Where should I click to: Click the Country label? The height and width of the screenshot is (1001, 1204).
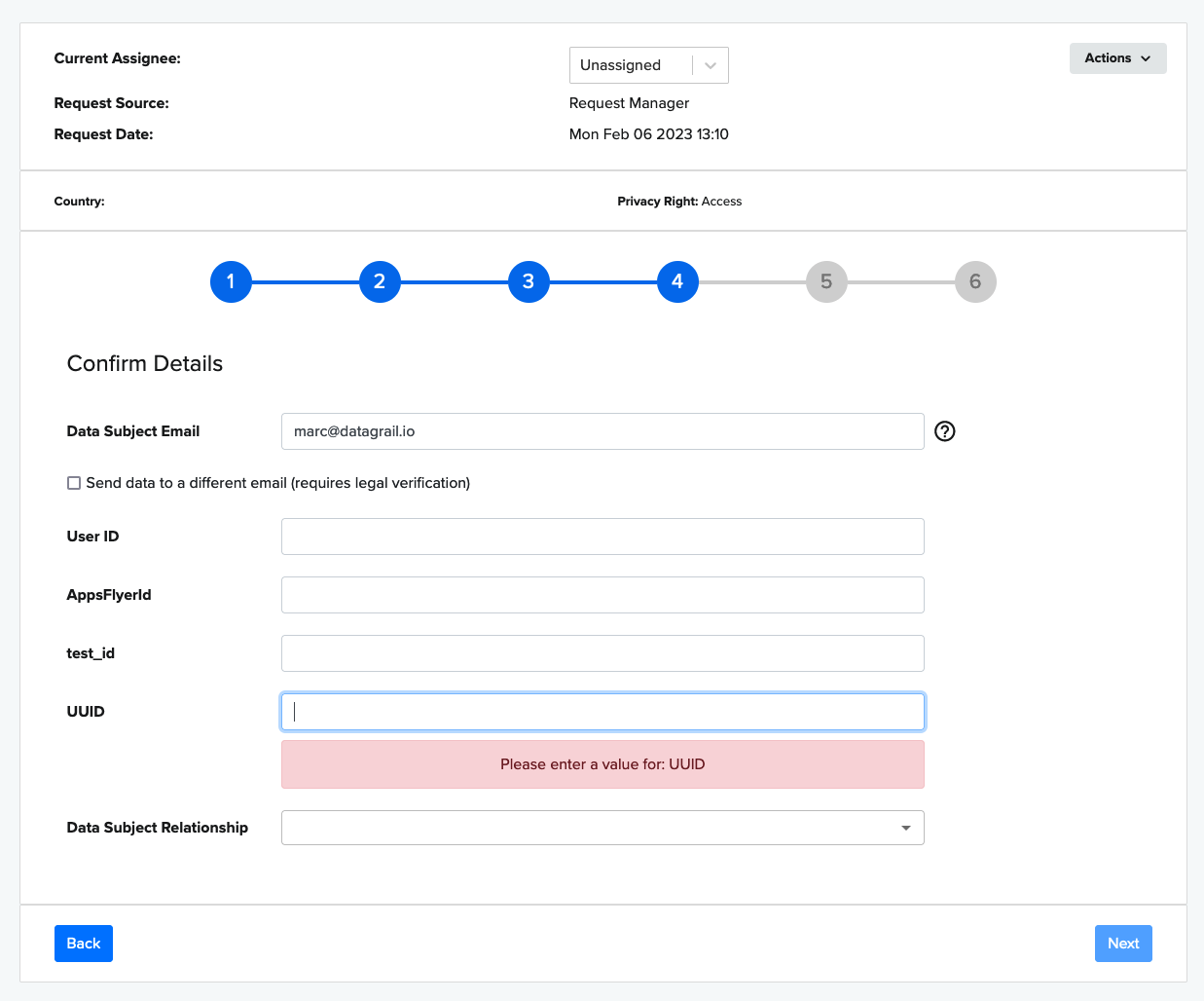[79, 202]
